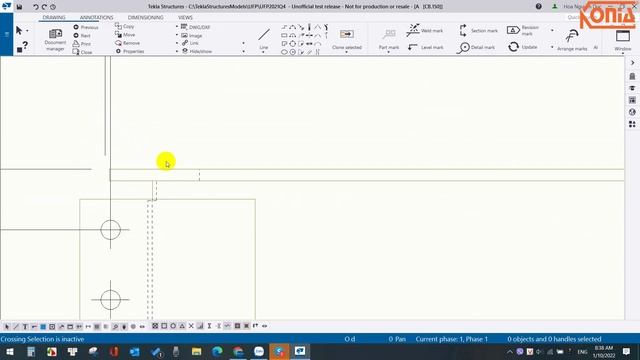Image resolution: width=640 pixels, height=360 pixels.
Task: Toggle the blue highlighted selection switch
Action: point(43,326)
